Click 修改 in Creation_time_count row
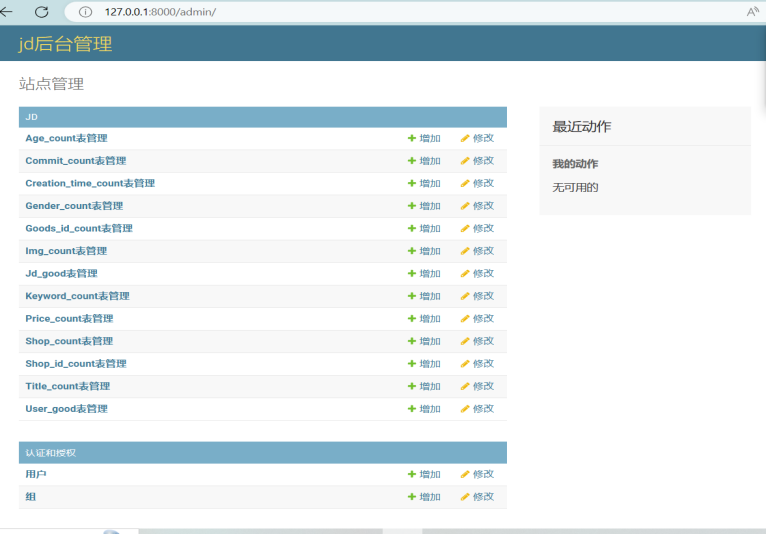This screenshot has height=534, width=766. pyautogui.click(x=477, y=183)
